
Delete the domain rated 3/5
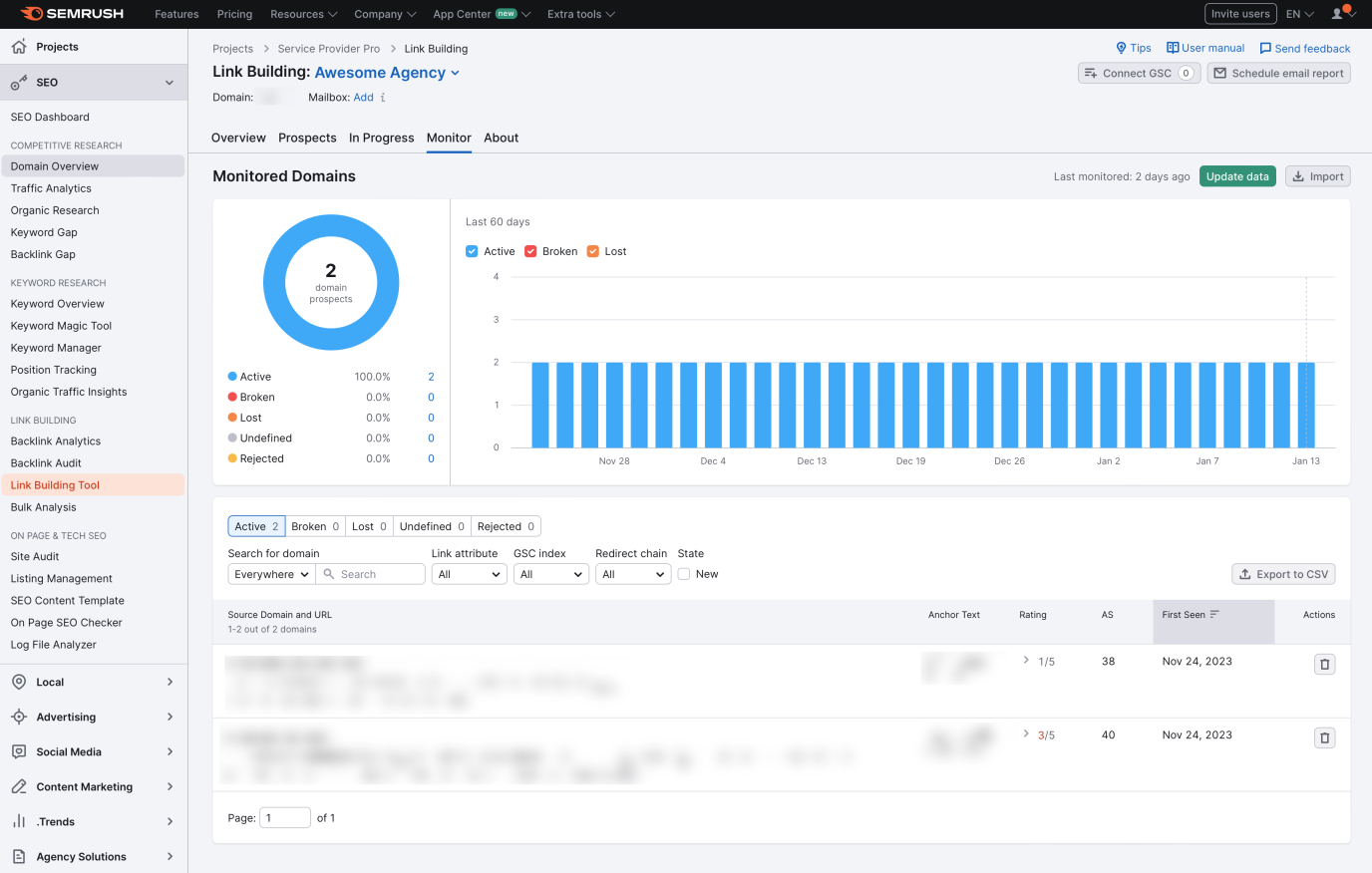coord(1324,737)
